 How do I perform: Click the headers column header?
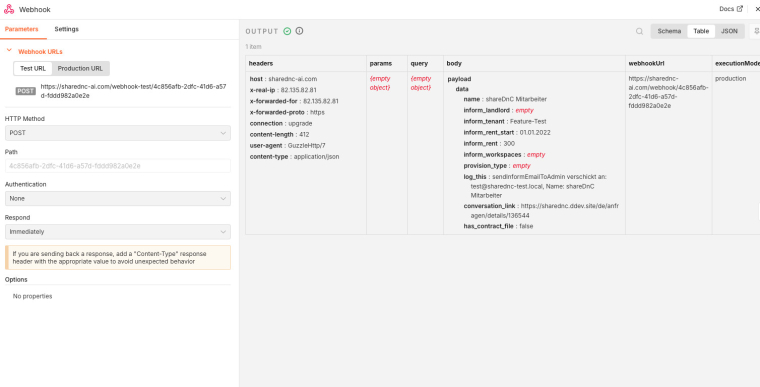pyautogui.click(x=306, y=64)
